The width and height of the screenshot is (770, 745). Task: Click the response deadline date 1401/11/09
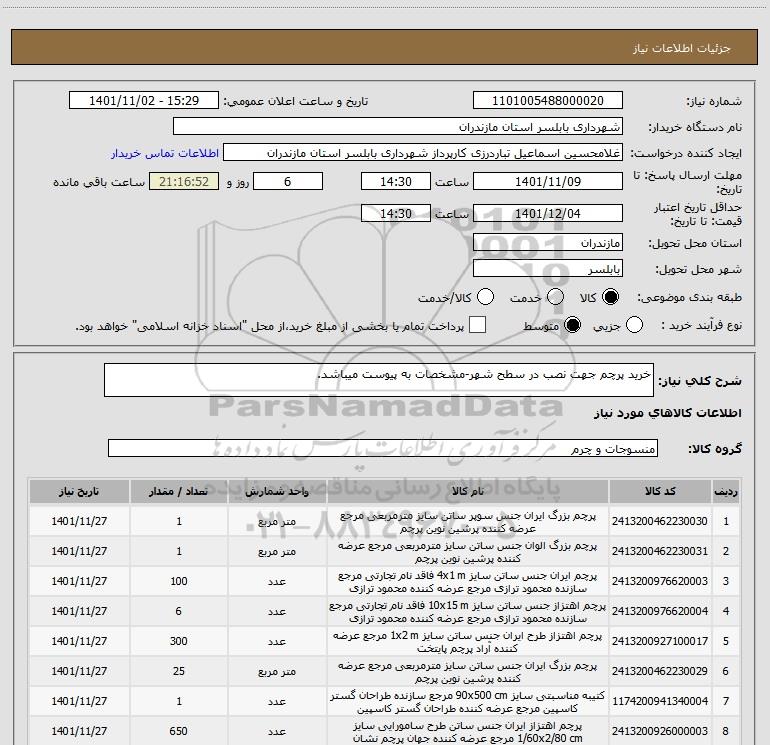[x=548, y=181]
